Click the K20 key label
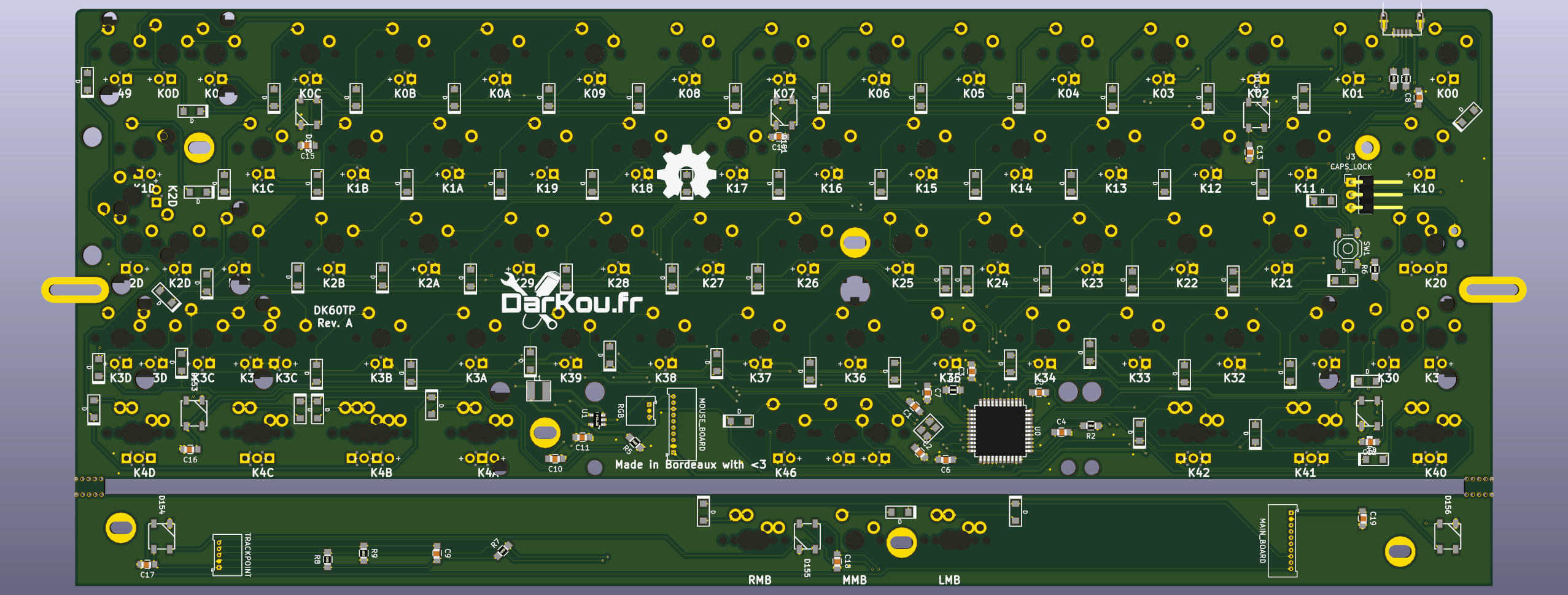The height and width of the screenshot is (595, 1568). tap(1435, 283)
